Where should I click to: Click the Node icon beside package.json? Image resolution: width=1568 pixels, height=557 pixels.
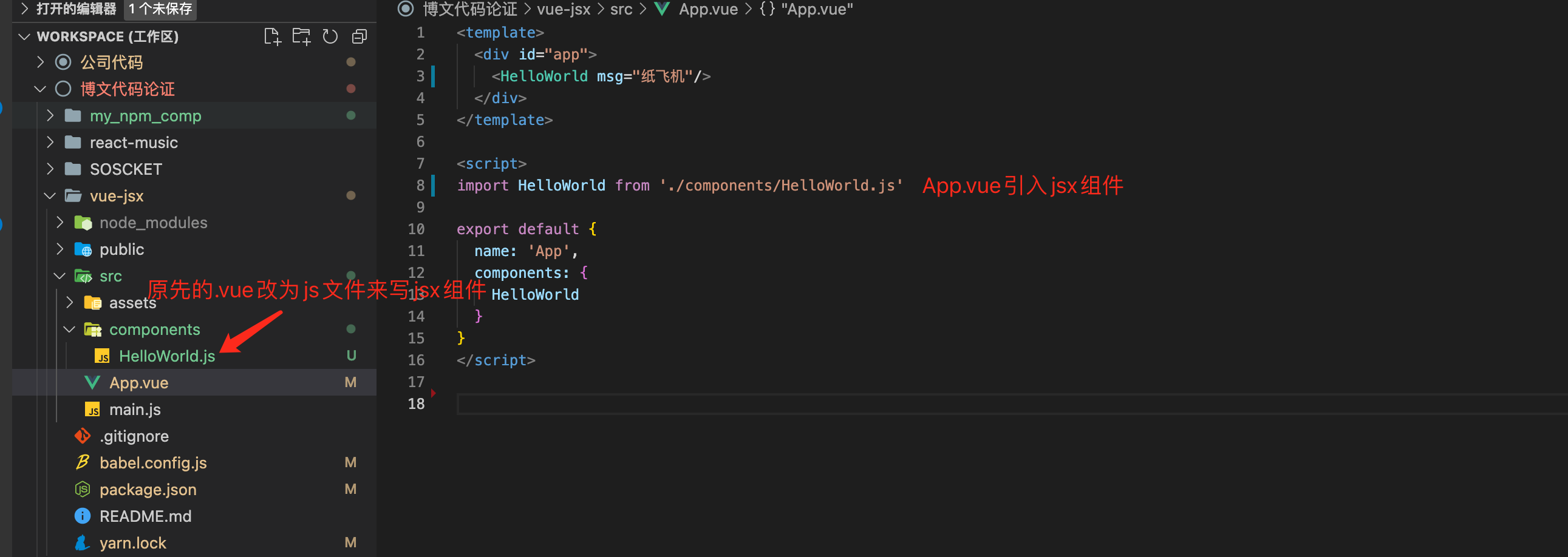point(82,490)
